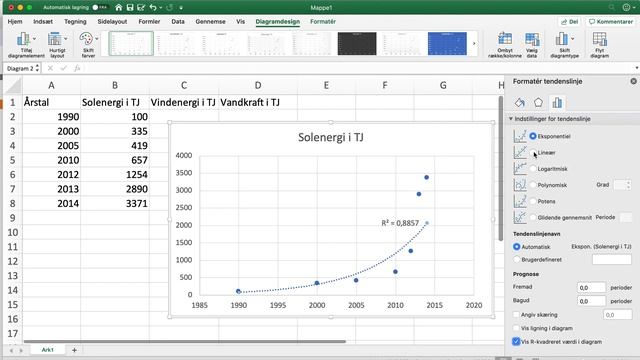Click the Redo icon in title bar
The height and width of the screenshot is (360, 640).
[x=170, y=7]
